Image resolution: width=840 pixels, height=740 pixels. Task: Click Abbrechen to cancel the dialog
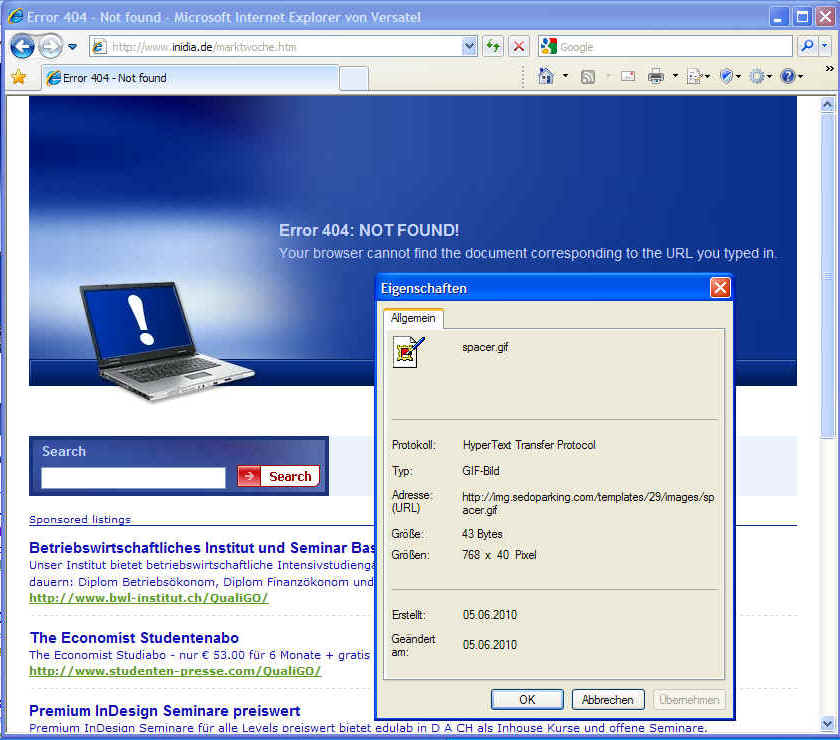(x=608, y=699)
